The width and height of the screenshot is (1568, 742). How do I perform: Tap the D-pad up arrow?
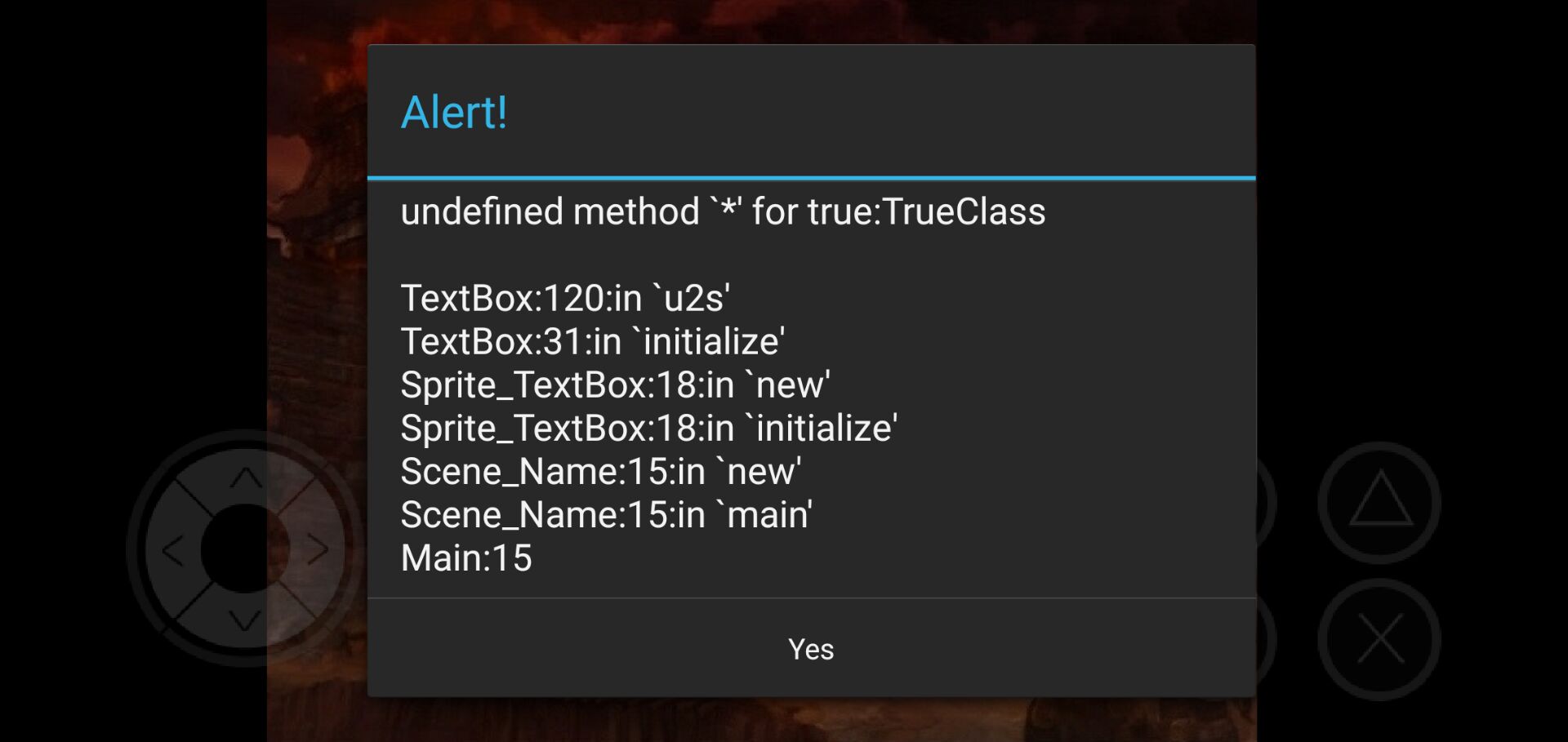click(x=245, y=478)
